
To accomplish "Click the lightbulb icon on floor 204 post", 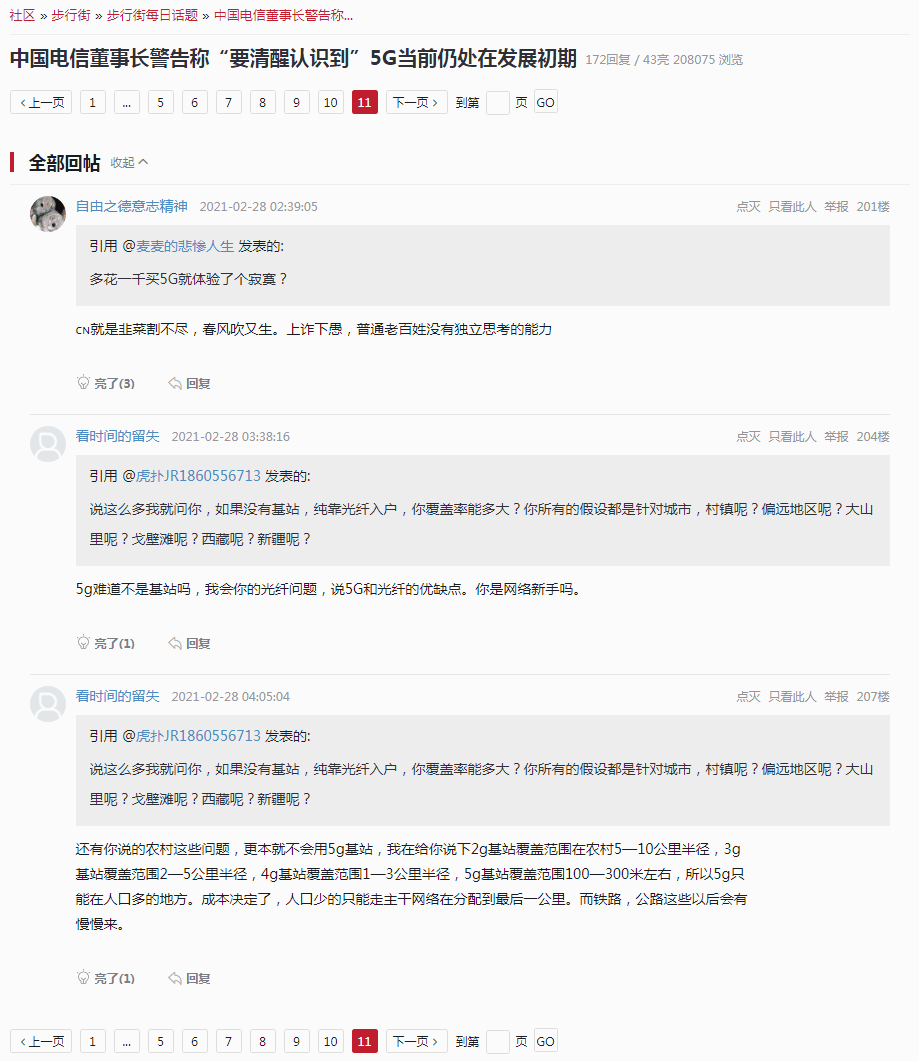I will pyautogui.click(x=83, y=643).
